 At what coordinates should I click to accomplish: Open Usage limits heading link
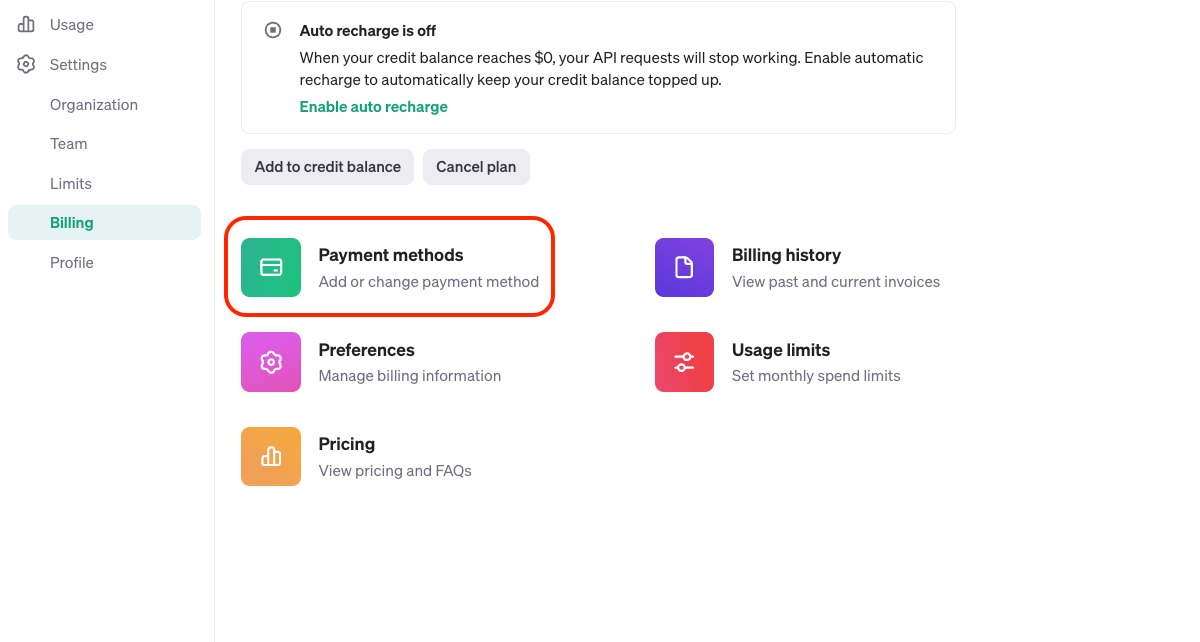[781, 350]
